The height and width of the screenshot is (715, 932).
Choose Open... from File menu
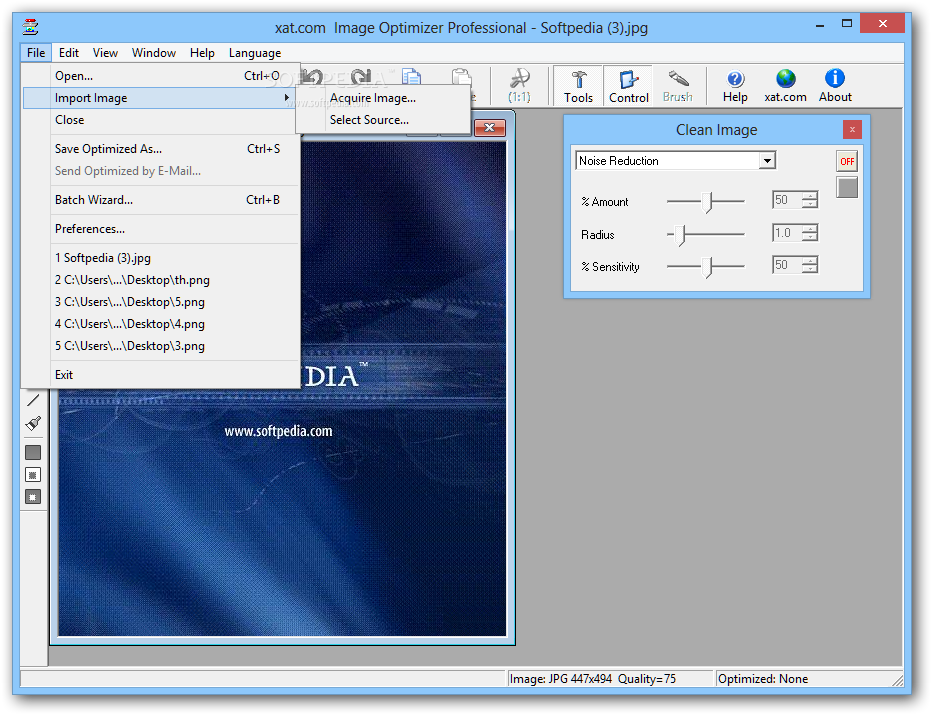160,75
